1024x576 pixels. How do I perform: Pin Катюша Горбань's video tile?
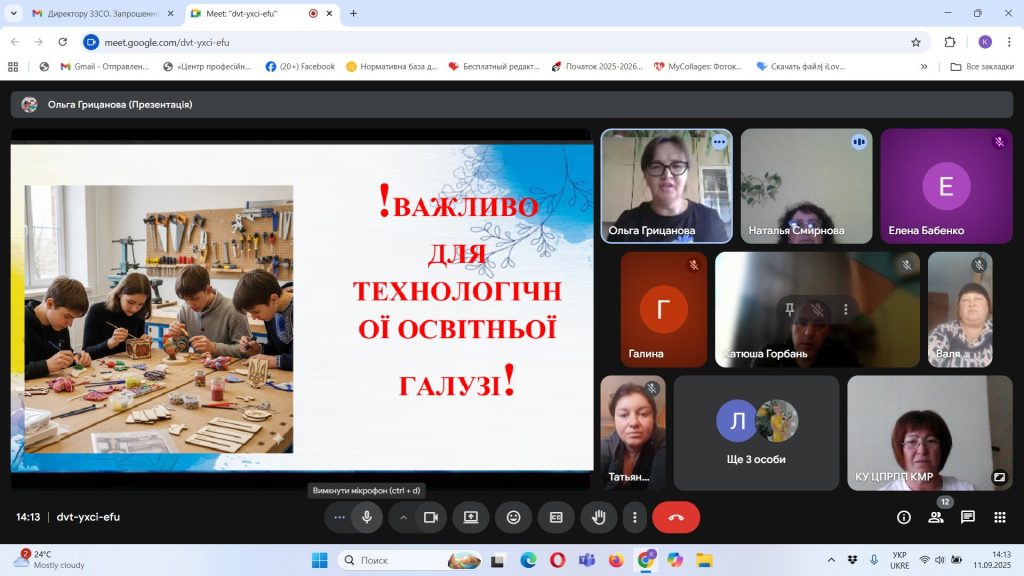(790, 309)
